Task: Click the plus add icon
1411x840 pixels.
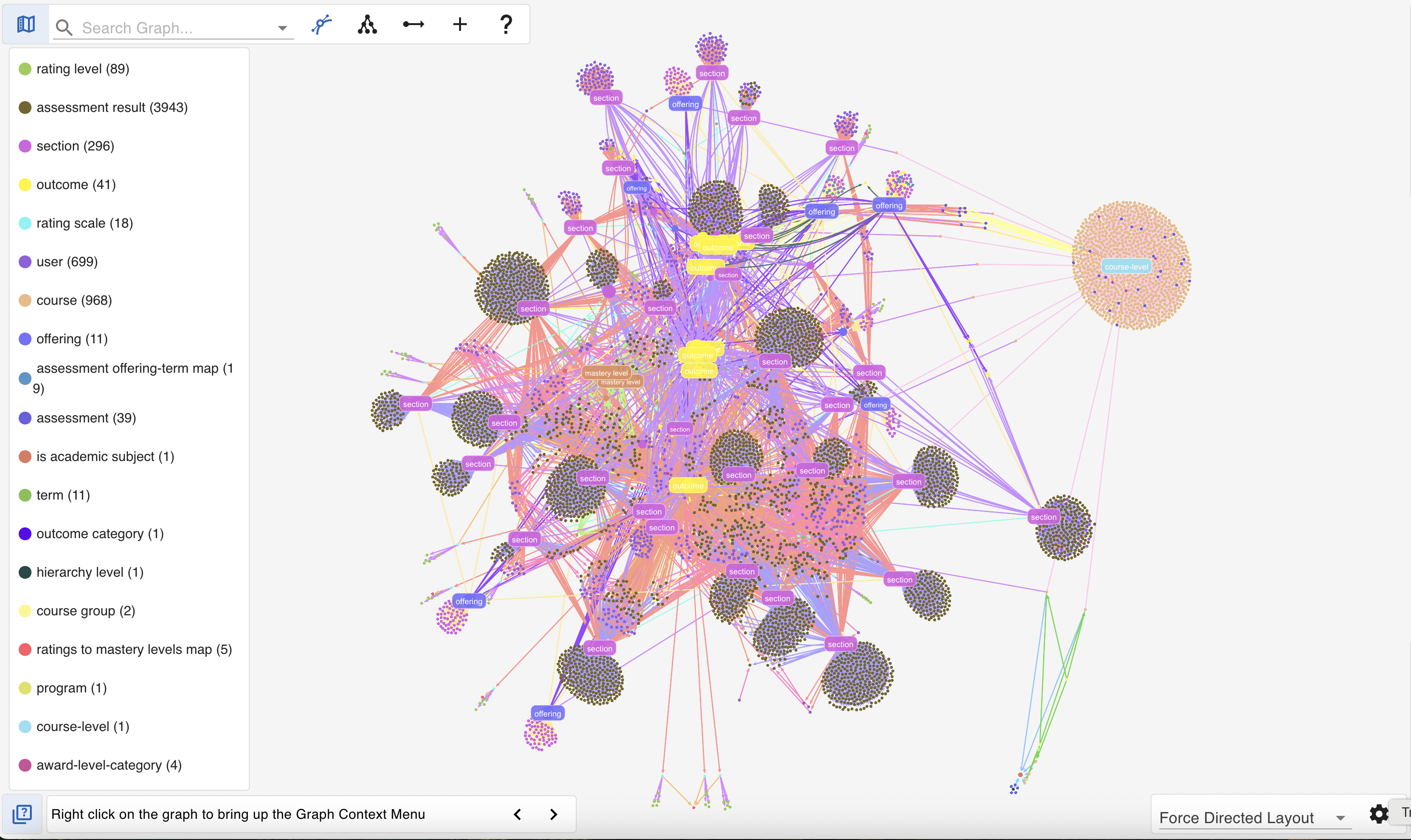Action: coord(460,24)
